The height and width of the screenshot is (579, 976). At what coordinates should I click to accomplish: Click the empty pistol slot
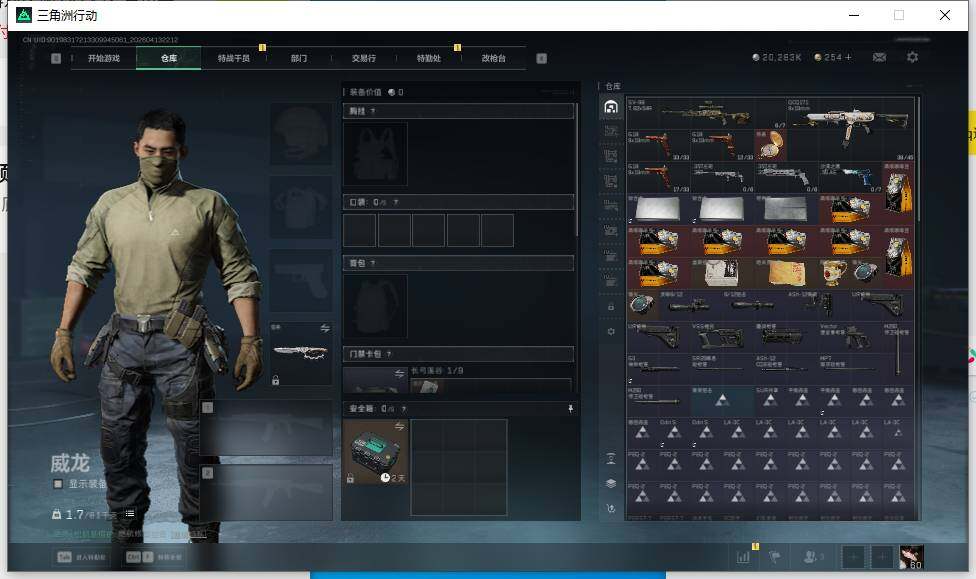point(301,280)
